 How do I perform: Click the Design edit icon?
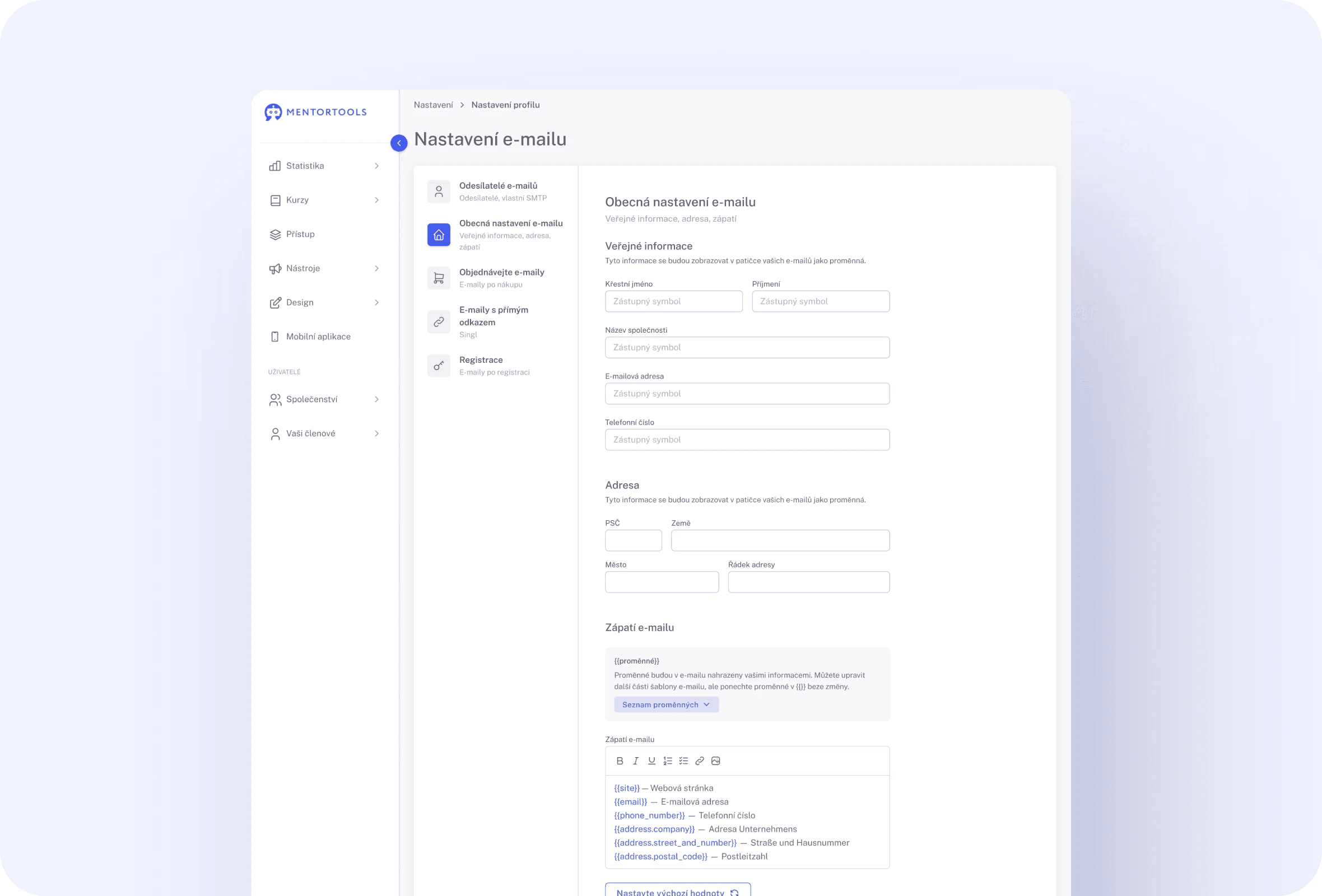click(274, 302)
